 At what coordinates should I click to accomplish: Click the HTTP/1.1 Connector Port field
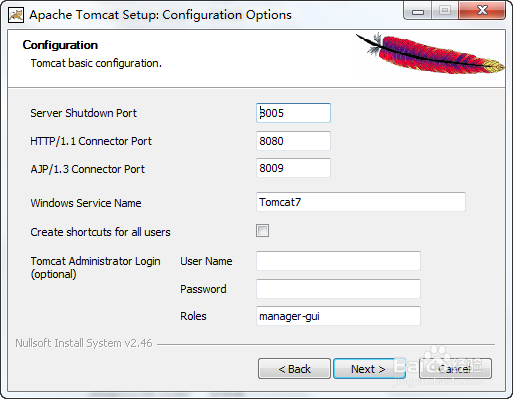pos(293,141)
